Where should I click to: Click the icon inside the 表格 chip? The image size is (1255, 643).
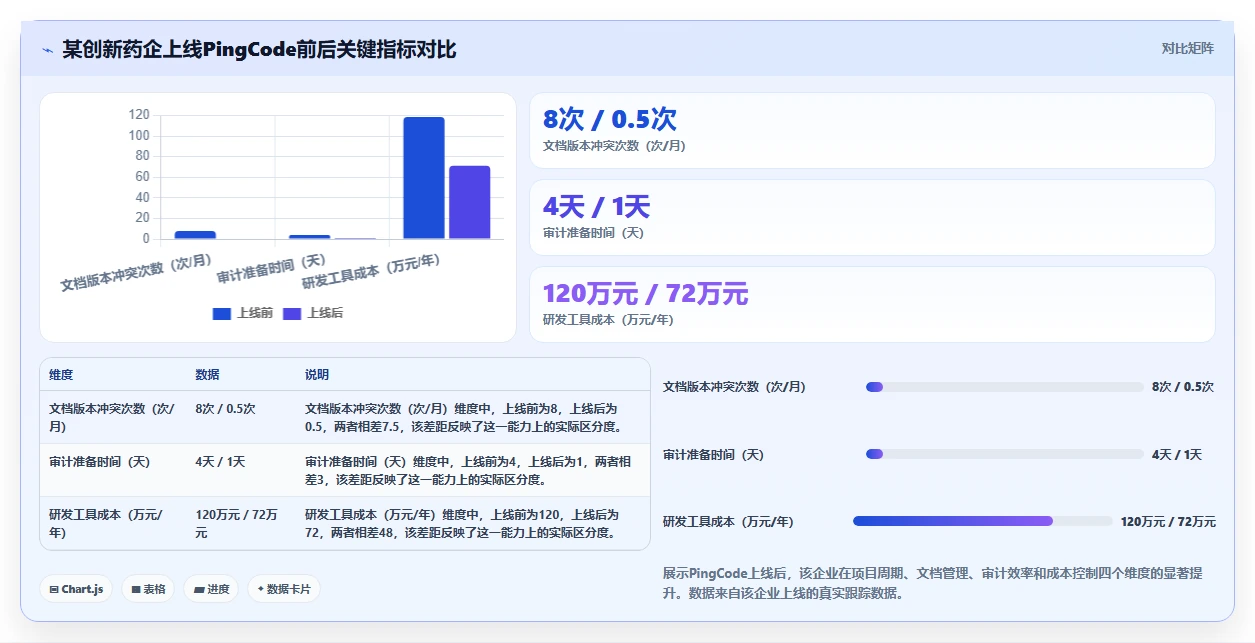coord(136,590)
